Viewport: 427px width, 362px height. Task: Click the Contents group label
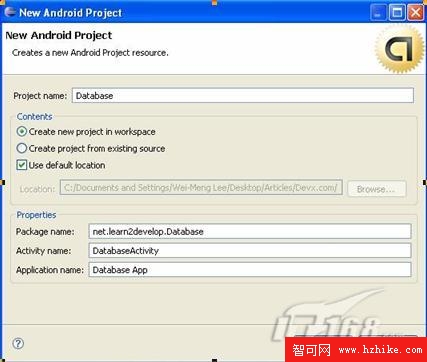coord(34,117)
